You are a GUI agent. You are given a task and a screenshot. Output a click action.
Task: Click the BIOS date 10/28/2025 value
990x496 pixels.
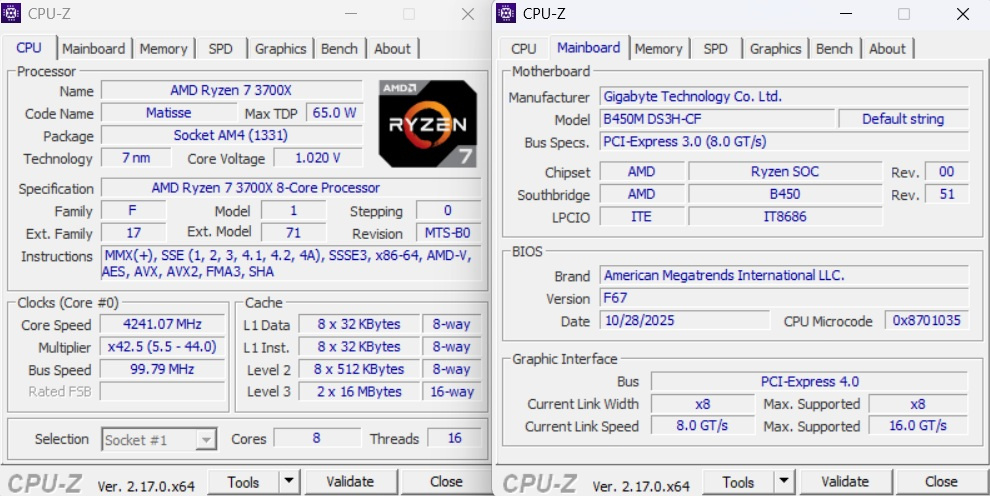pyautogui.click(x=685, y=320)
